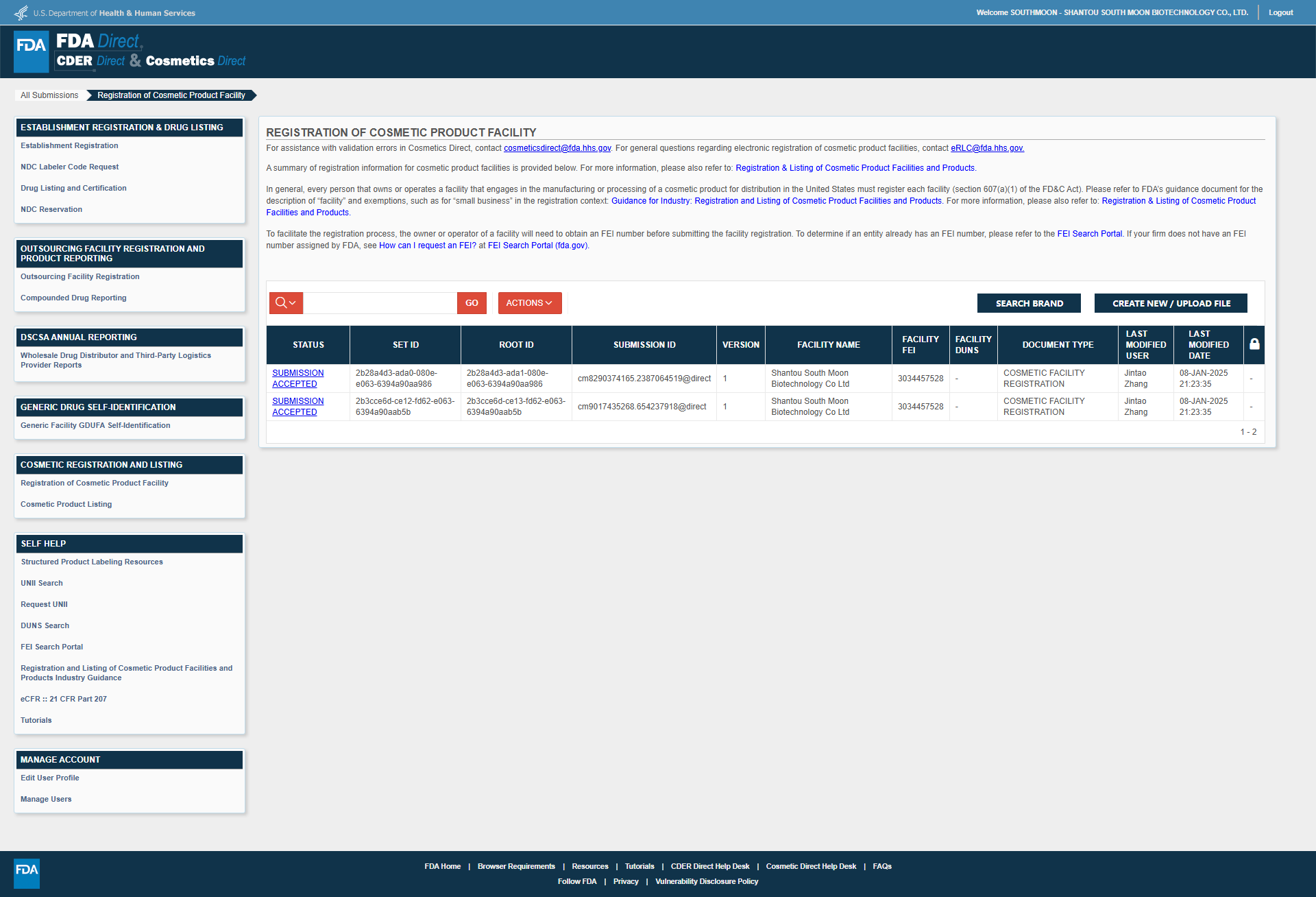Open first SUBMISSION ACCEPTED link

297,379
